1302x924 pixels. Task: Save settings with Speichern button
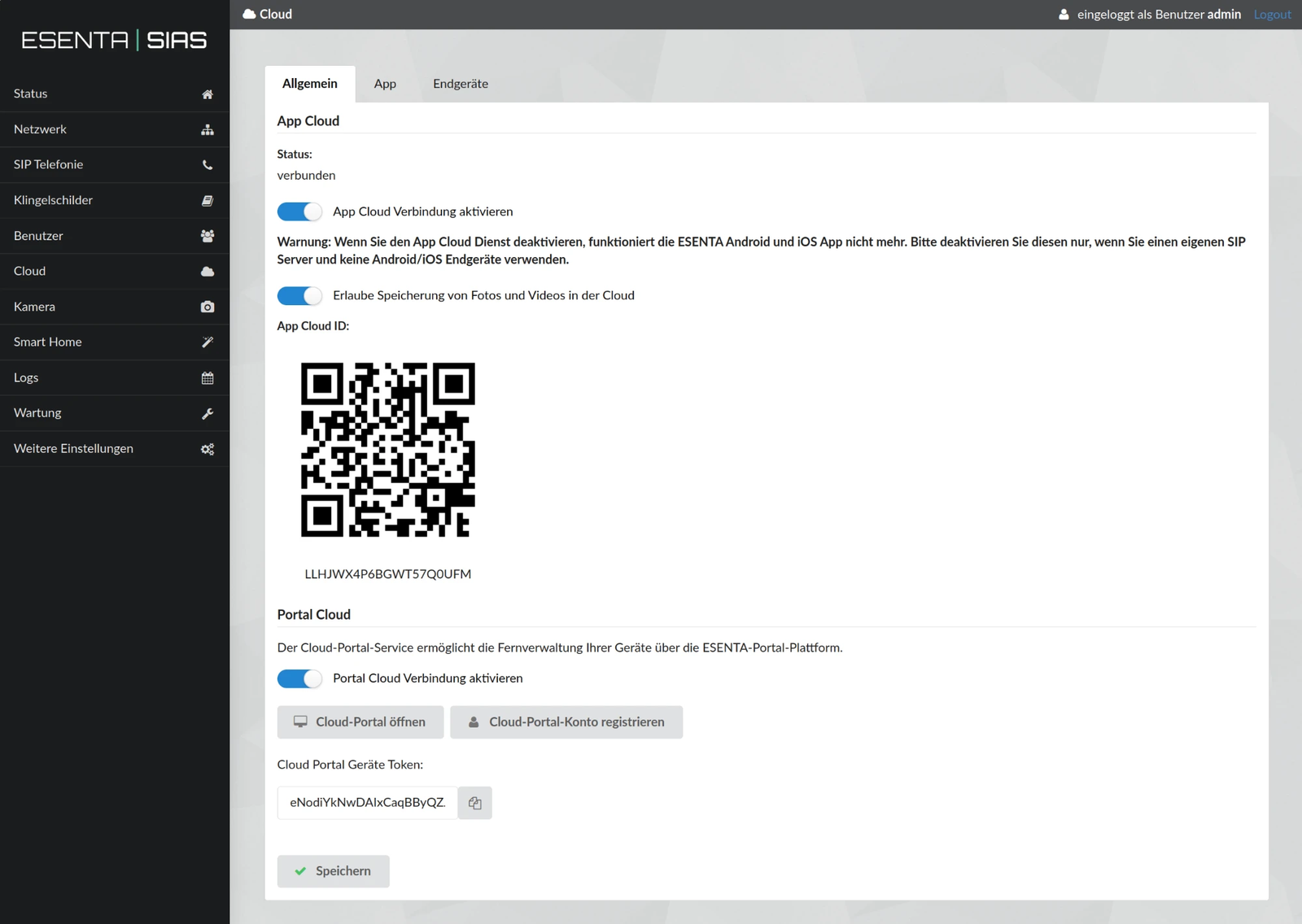pyautogui.click(x=333, y=871)
